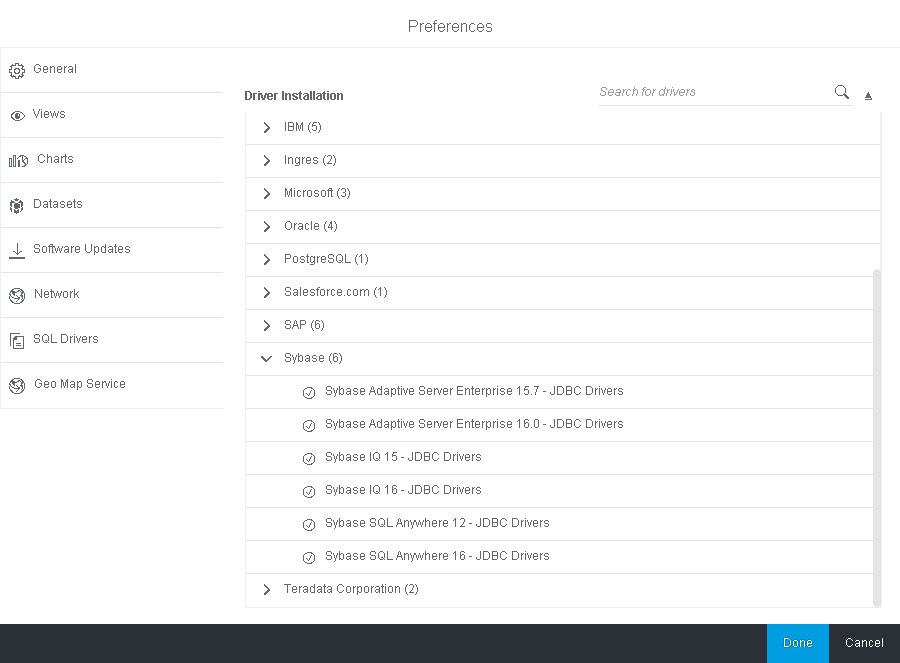The image size is (900, 663).
Task: Click the Software Updates download icon
Action: click(17, 250)
